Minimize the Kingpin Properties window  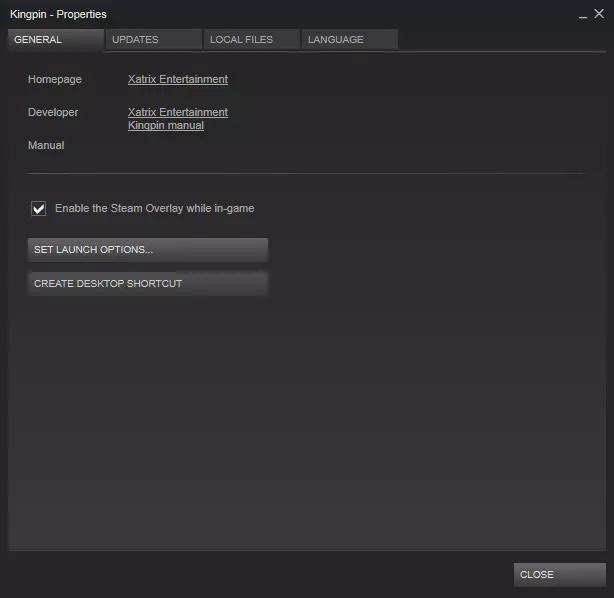(583, 15)
